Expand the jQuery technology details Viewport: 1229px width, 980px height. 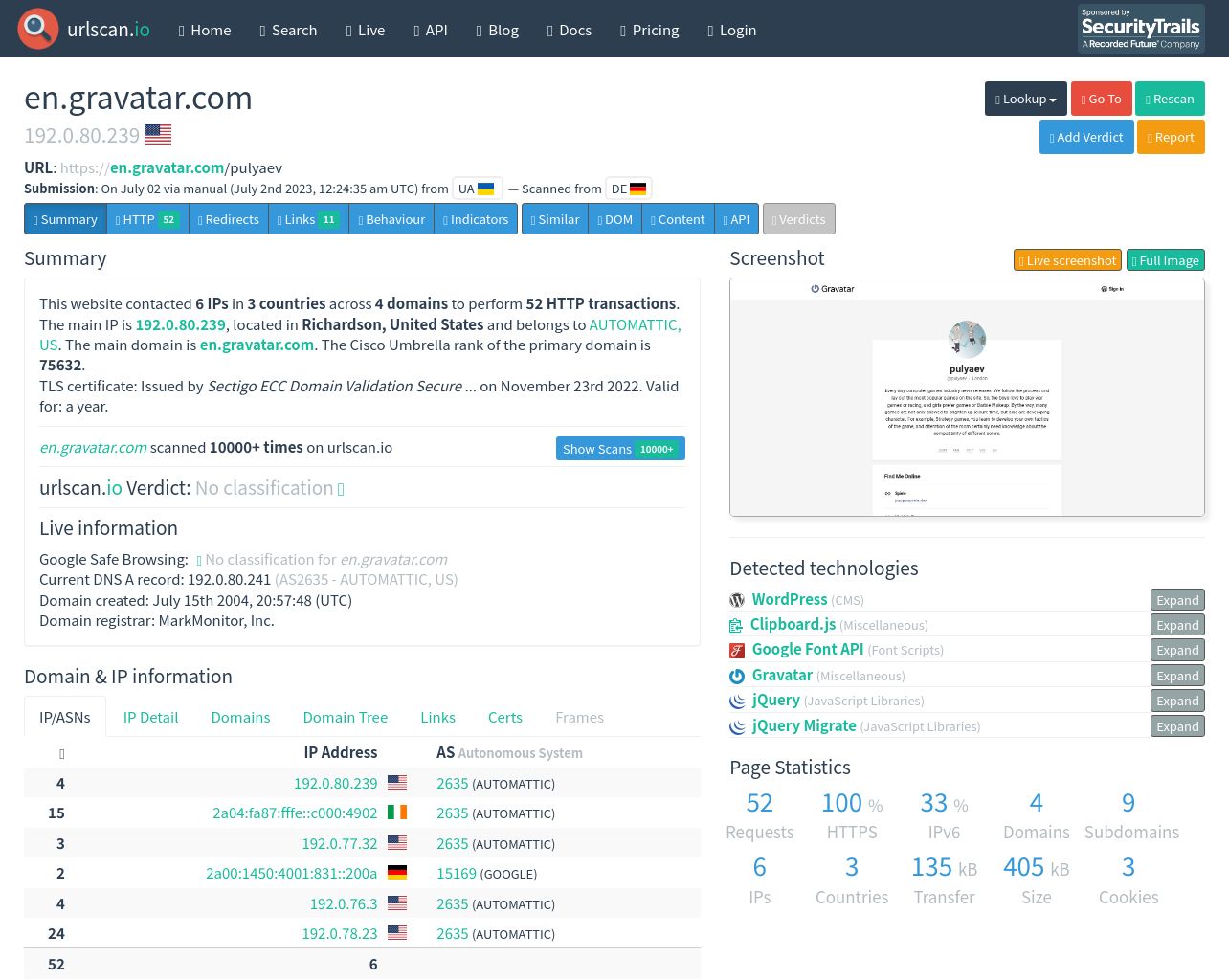[1177, 701]
